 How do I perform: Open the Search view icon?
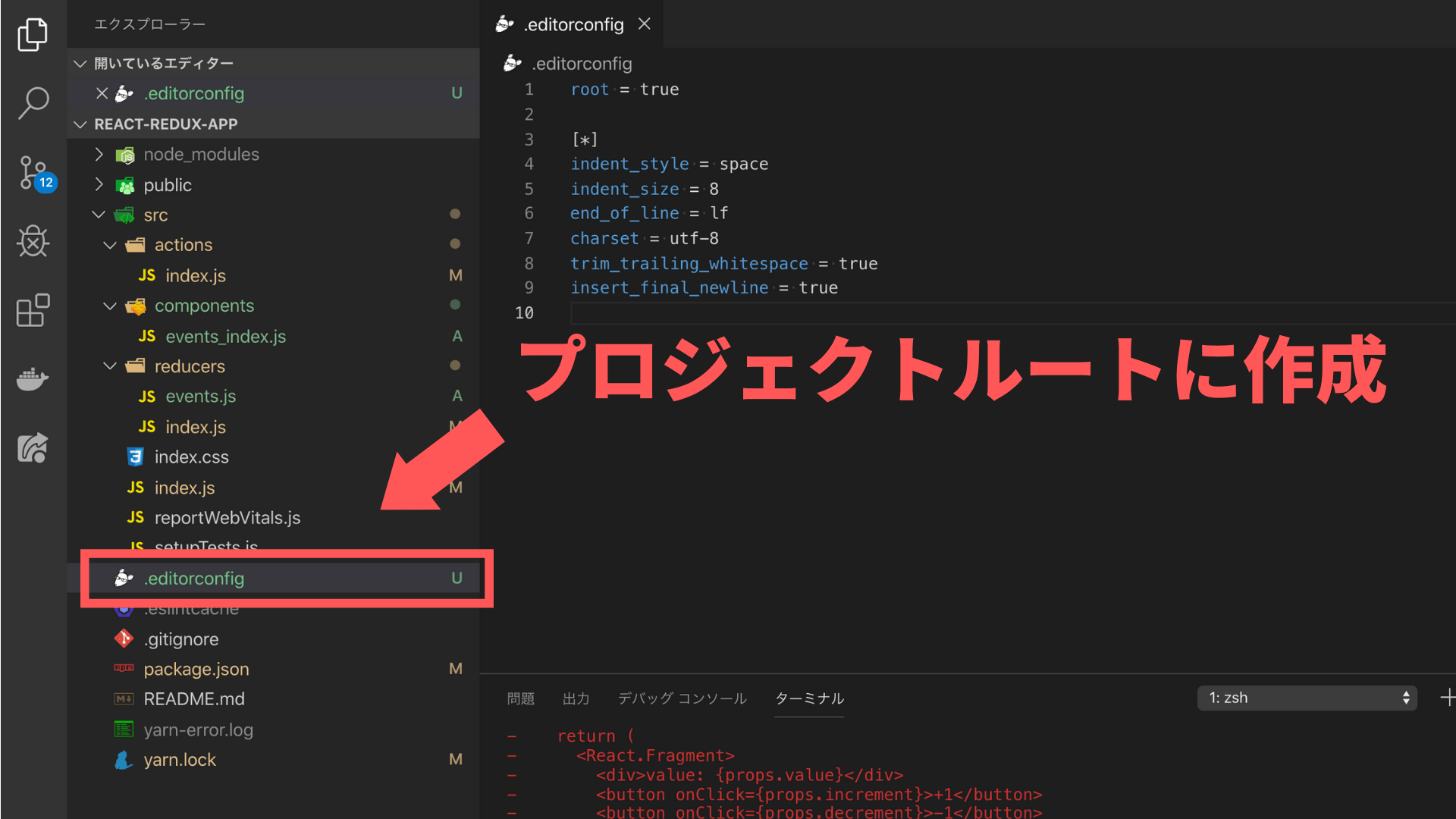(33, 103)
